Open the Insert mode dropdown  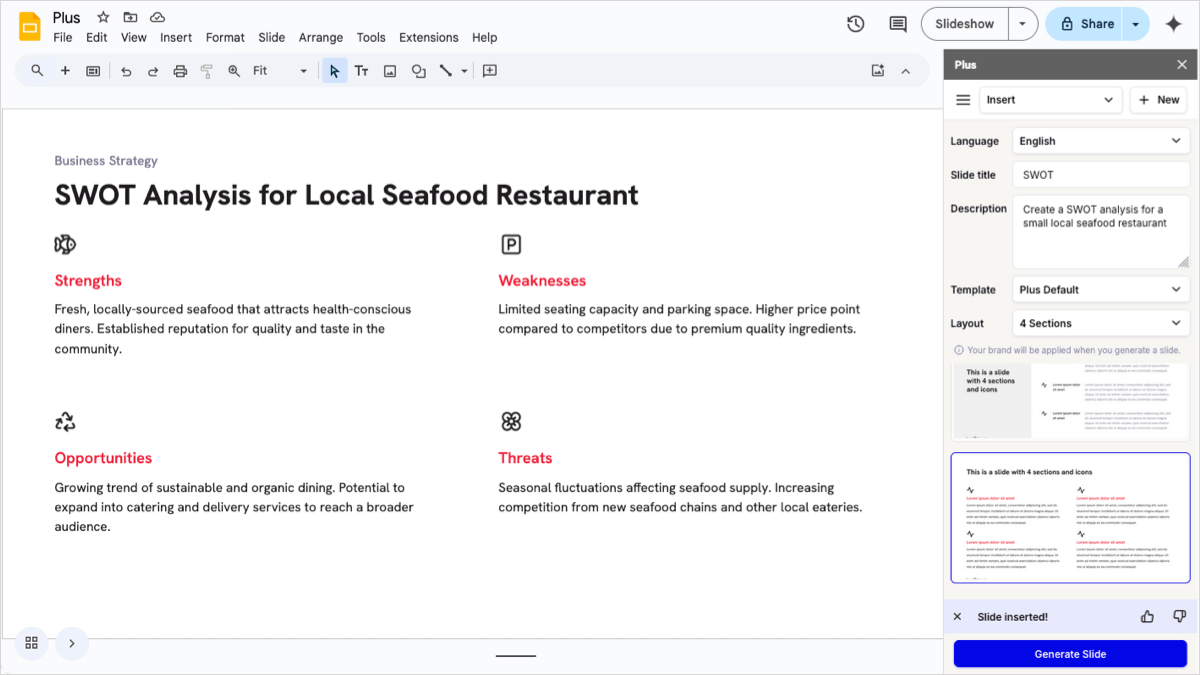tap(1051, 100)
